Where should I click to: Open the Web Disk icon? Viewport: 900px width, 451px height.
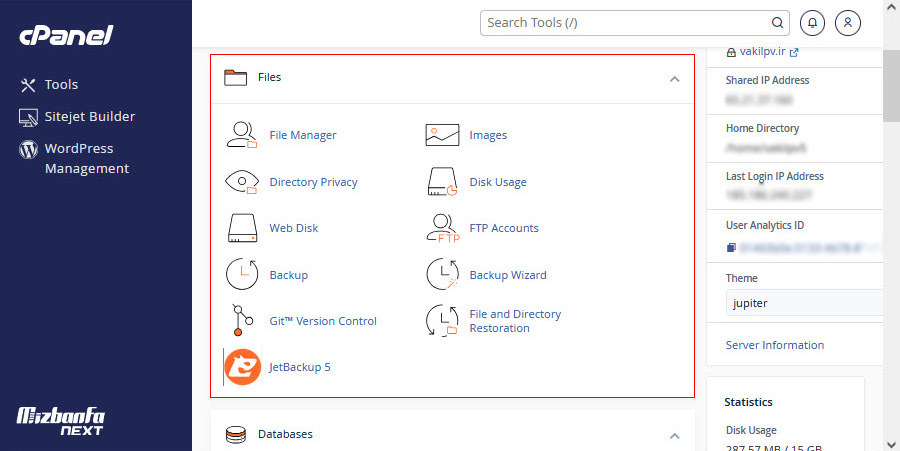point(242,228)
